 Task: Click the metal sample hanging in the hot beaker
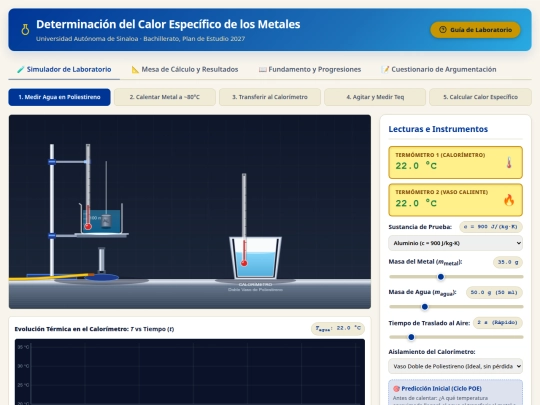point(106,221)
